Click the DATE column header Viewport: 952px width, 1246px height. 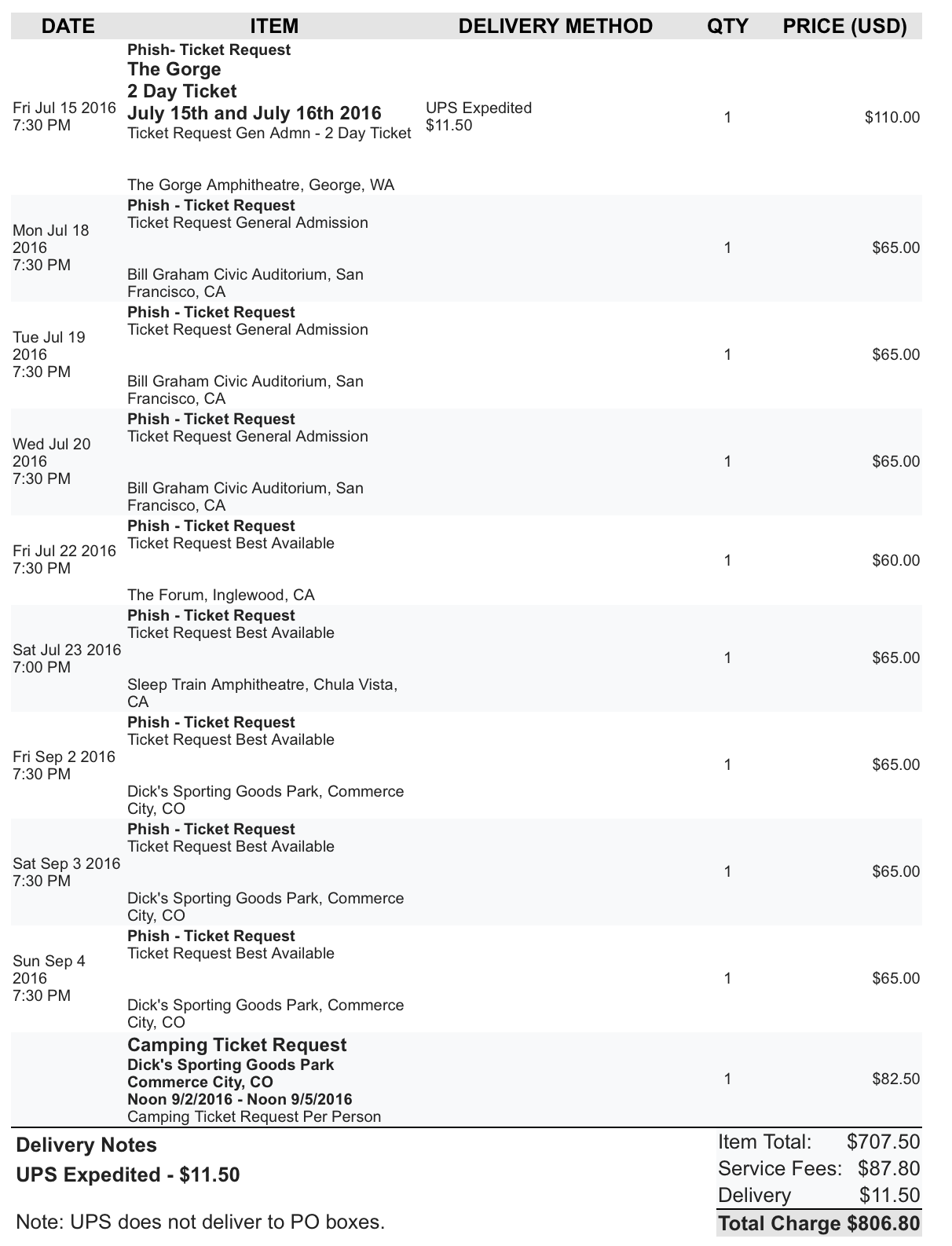[68, 26]
